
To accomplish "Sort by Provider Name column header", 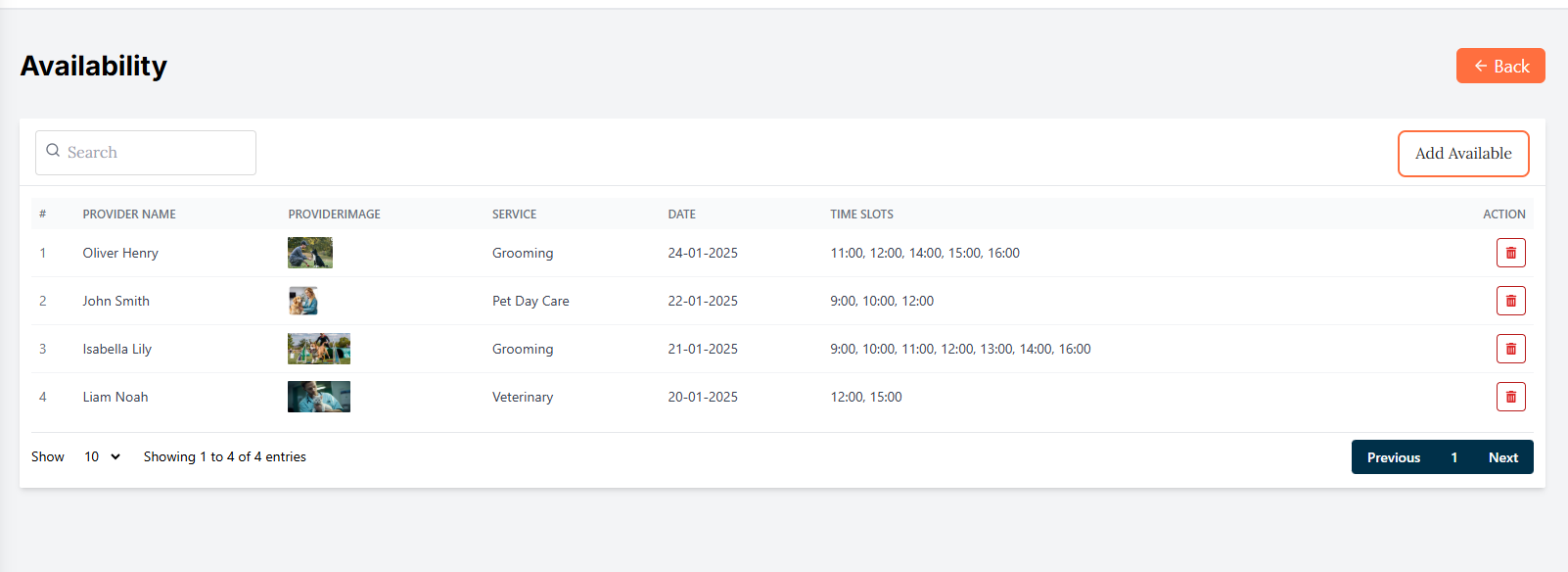I will [129, 214].
